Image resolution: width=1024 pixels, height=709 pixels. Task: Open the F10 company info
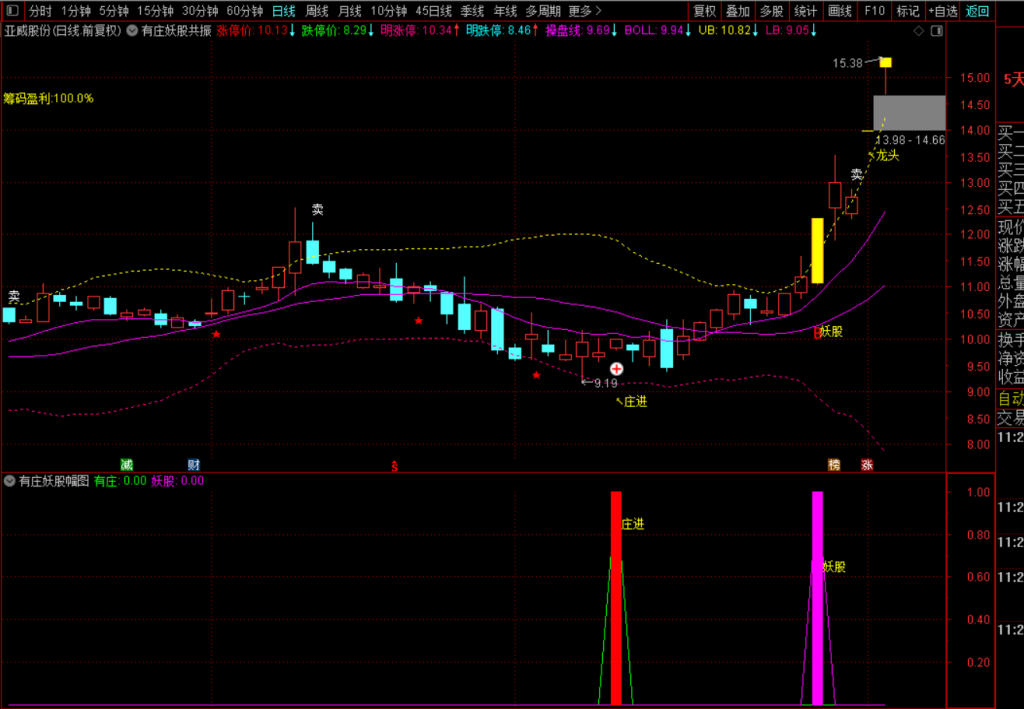pyautogui.click(x=874, y=11)
